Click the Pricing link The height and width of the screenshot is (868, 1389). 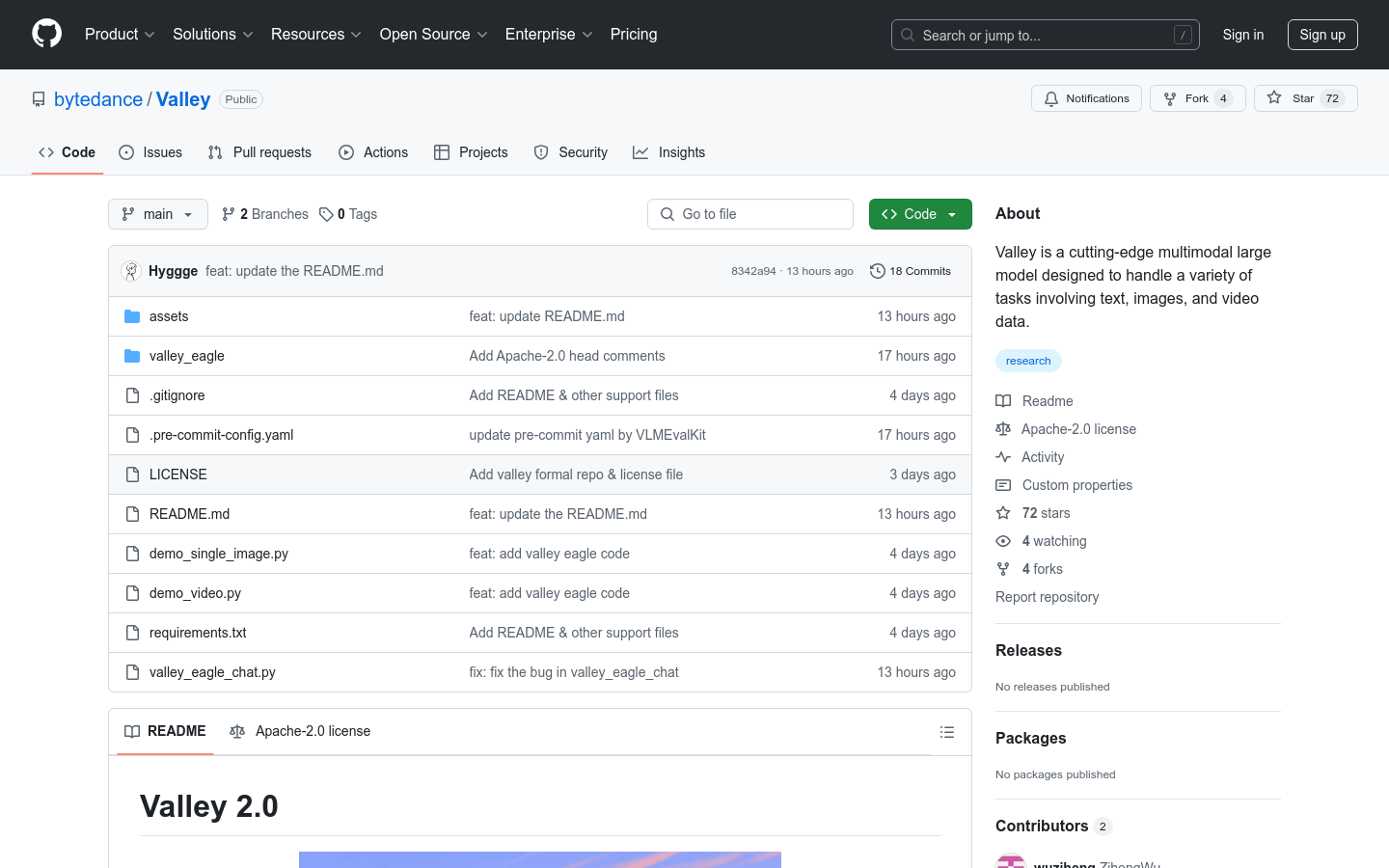[634, 34]
